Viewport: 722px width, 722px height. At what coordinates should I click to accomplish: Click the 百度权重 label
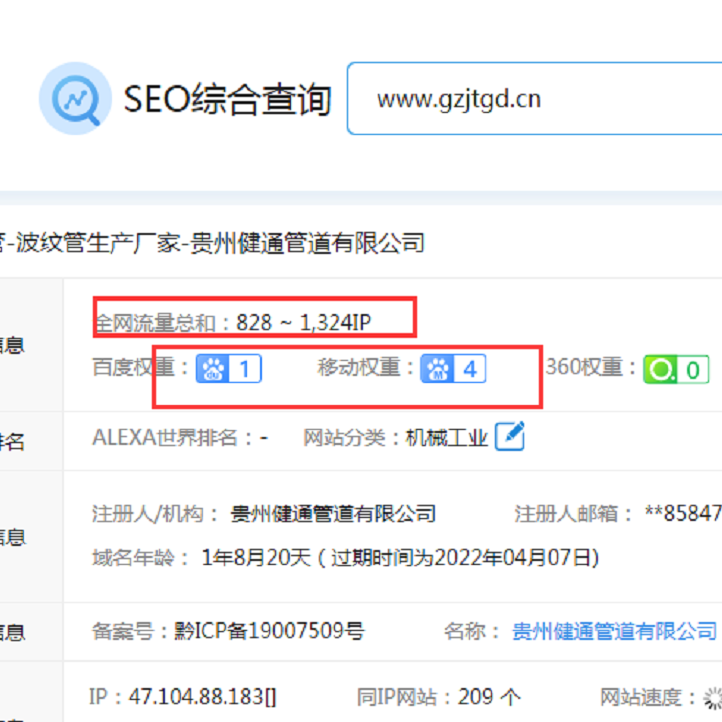[140, 367]
